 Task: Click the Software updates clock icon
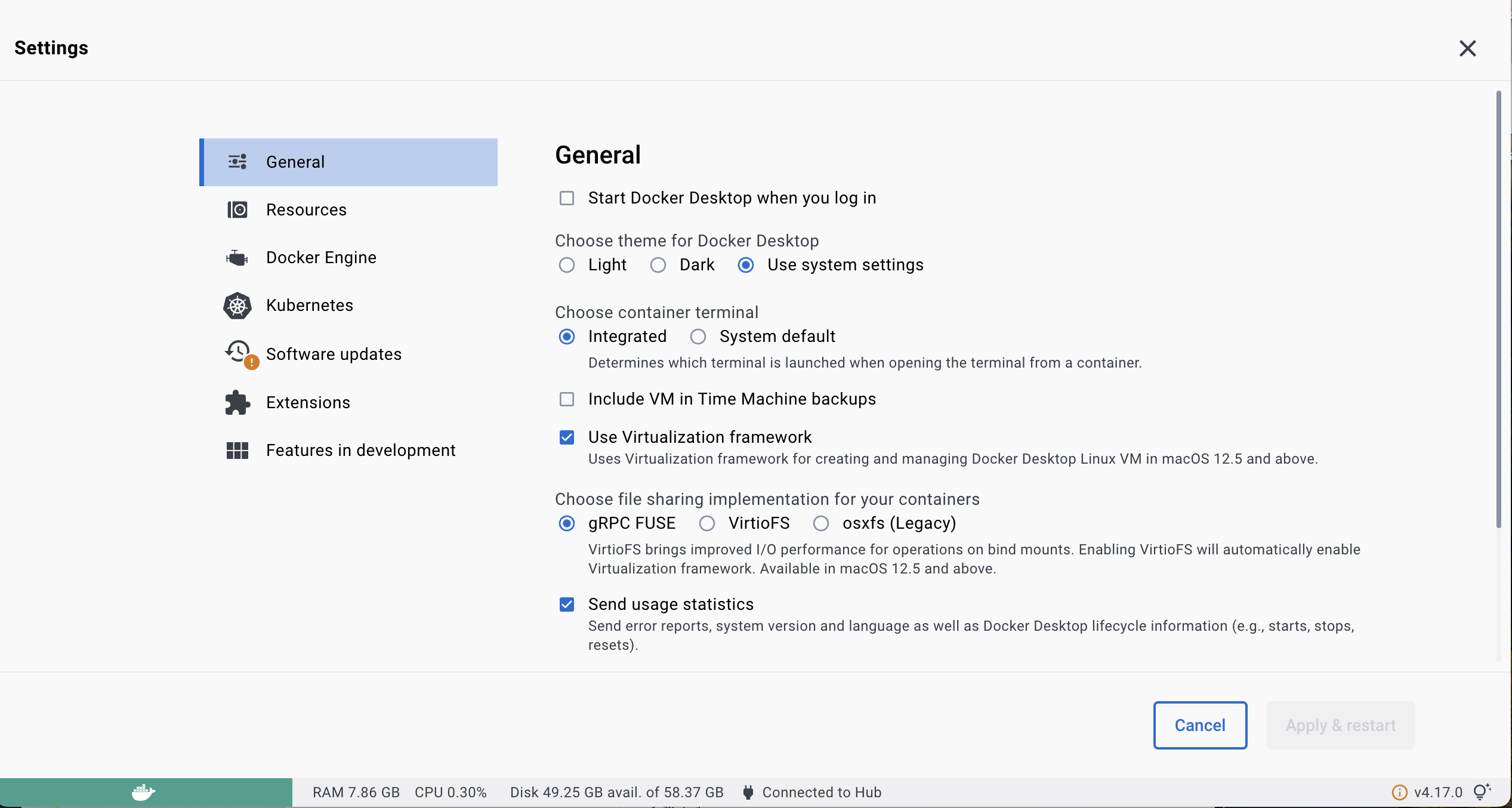[x=239, y=352]
